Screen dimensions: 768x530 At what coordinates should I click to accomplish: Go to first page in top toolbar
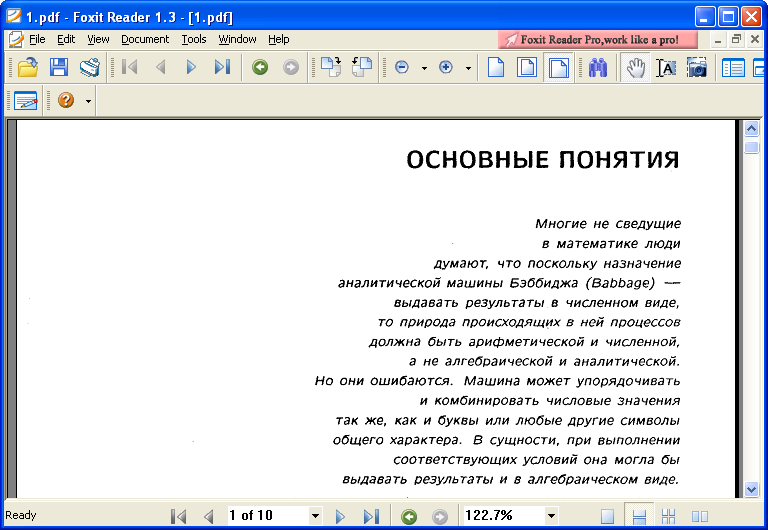click(x=130, y=67)
